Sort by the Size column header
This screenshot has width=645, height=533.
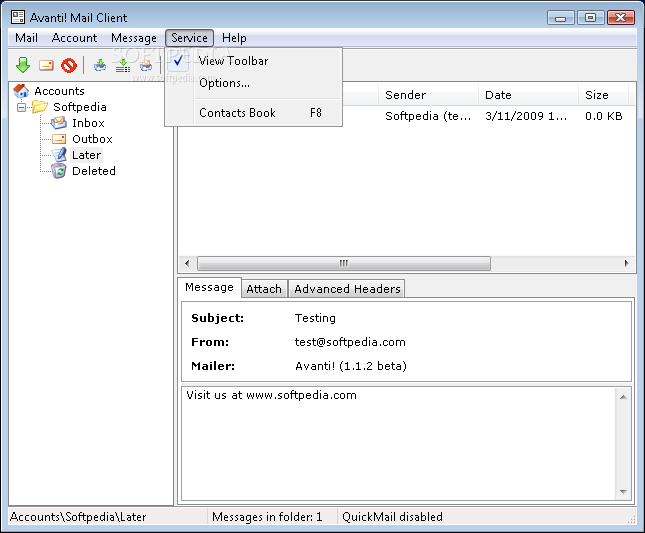603,95
